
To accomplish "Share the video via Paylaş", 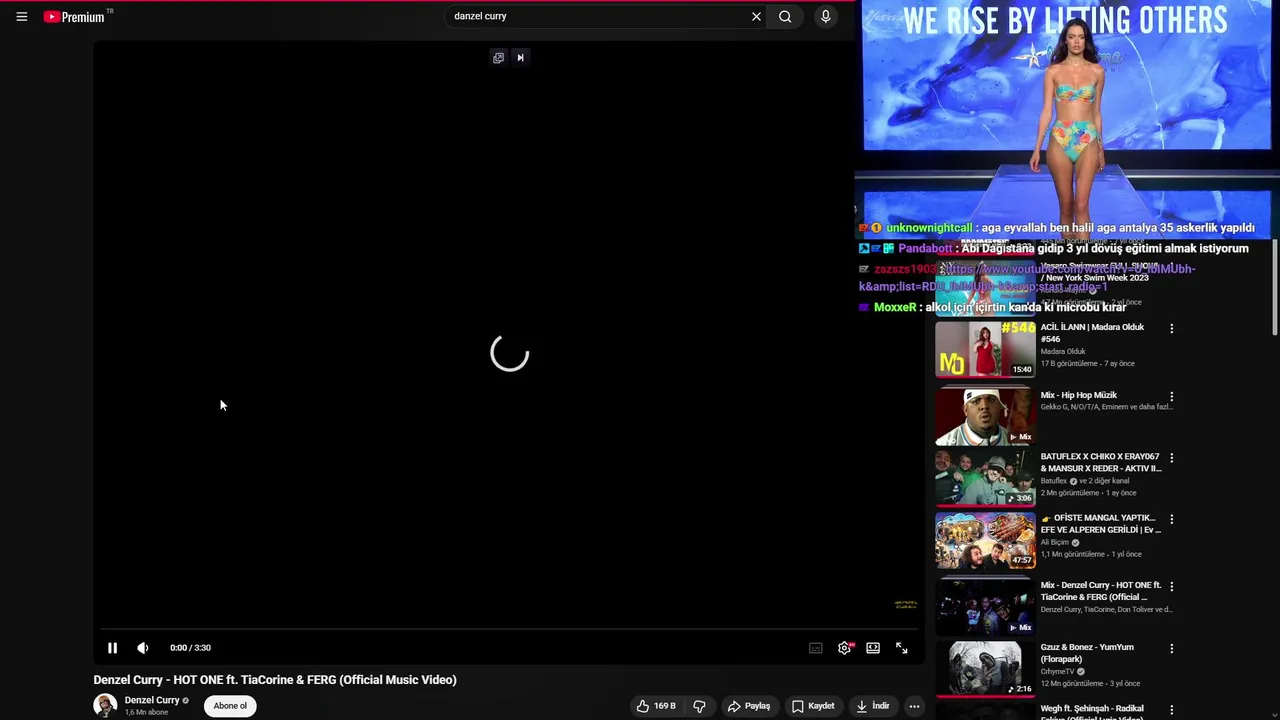I will point(749,706).
